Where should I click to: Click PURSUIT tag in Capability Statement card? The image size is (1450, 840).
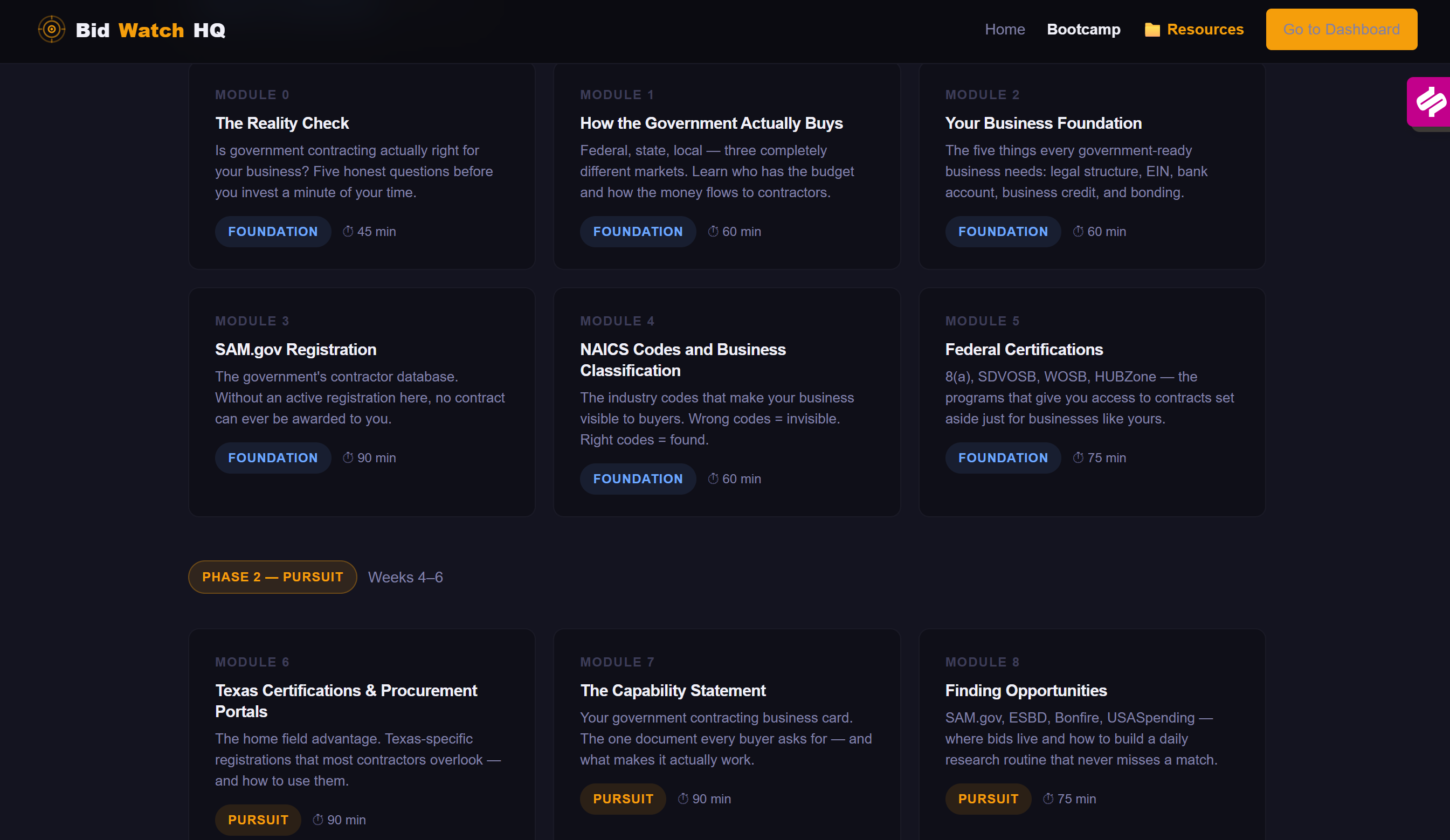623,799
